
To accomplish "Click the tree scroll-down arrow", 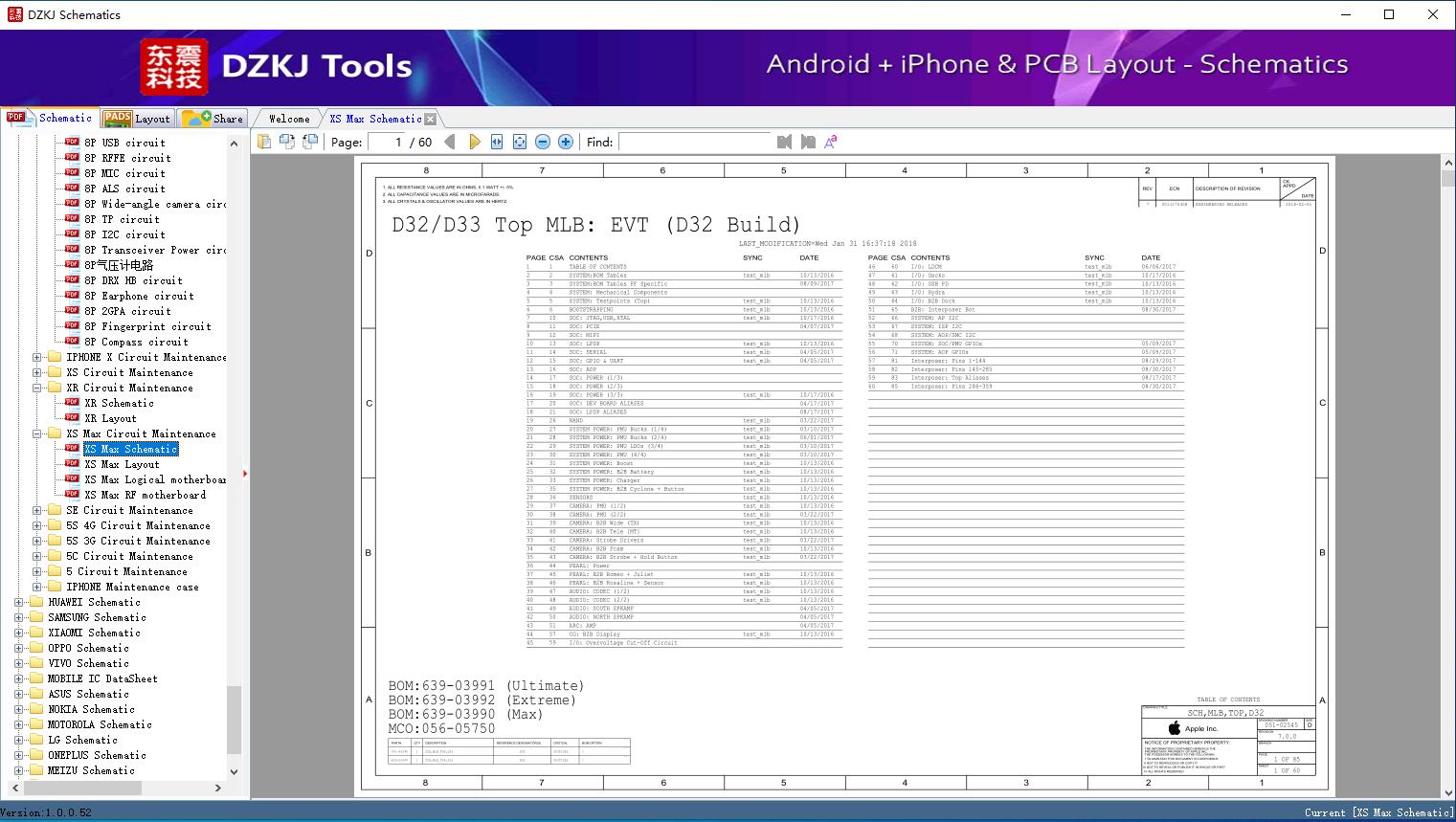I will coord(234,771).
